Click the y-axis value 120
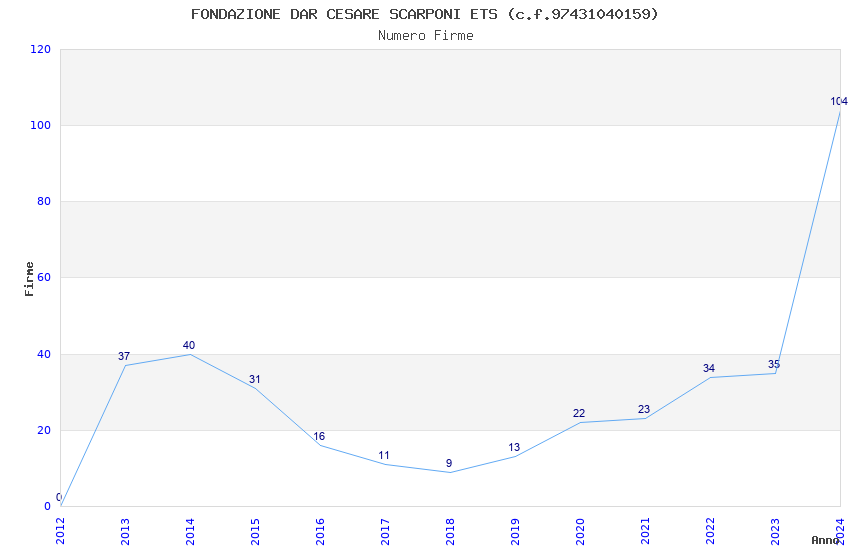850x550 pixels. click(41, 49)
